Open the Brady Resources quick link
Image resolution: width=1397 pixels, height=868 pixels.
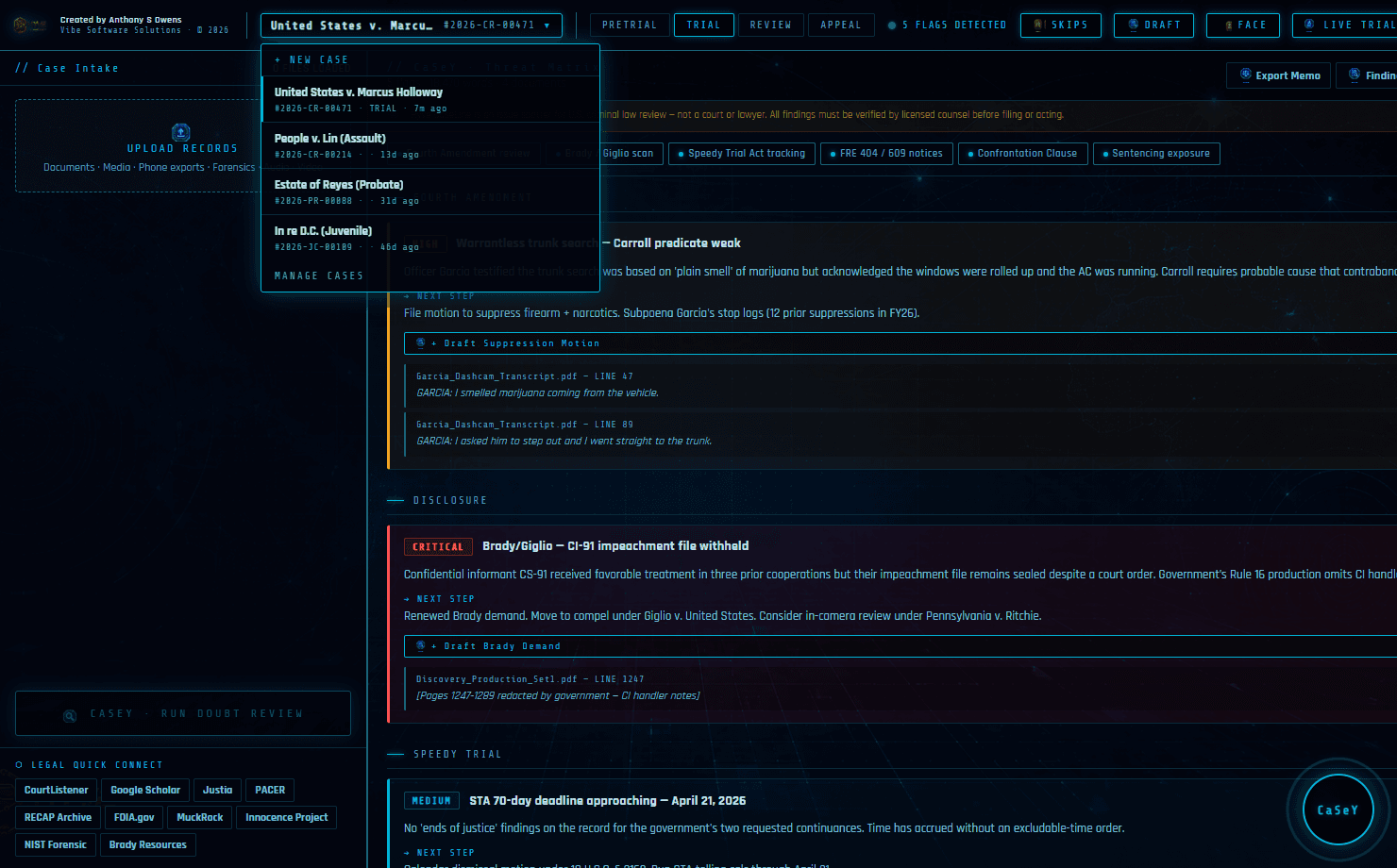148,845
